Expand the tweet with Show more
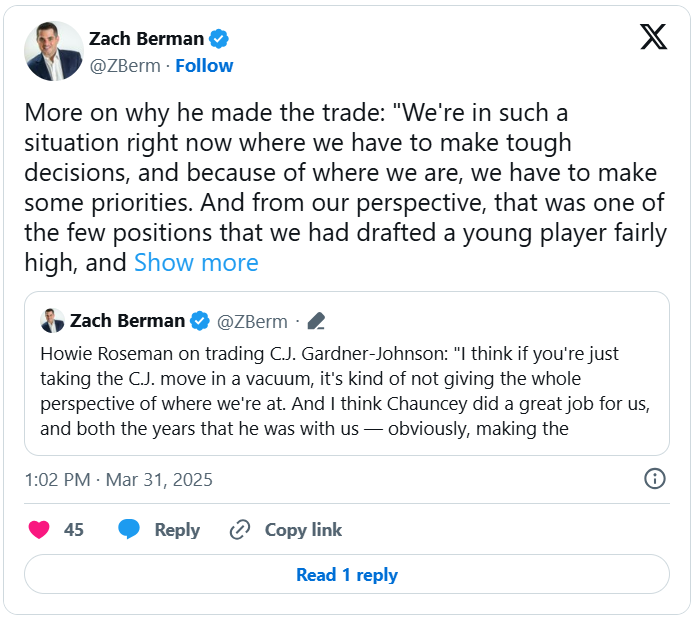 click(x=196, y=263)
